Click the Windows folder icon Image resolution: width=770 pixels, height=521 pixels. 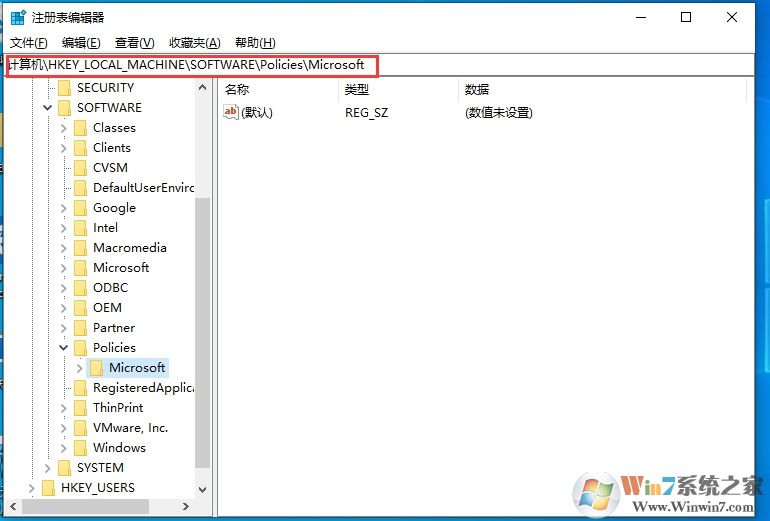pyautogui.click(x=80, y=448)
